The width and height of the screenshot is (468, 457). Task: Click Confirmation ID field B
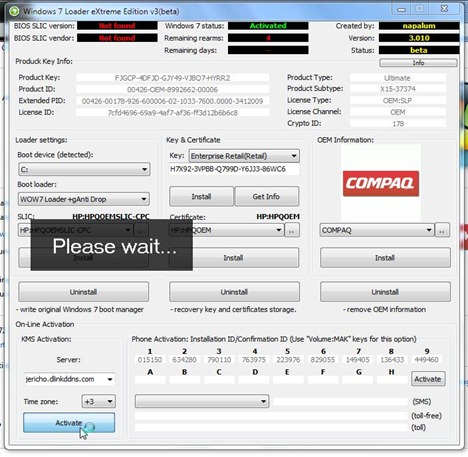point(184,379)
